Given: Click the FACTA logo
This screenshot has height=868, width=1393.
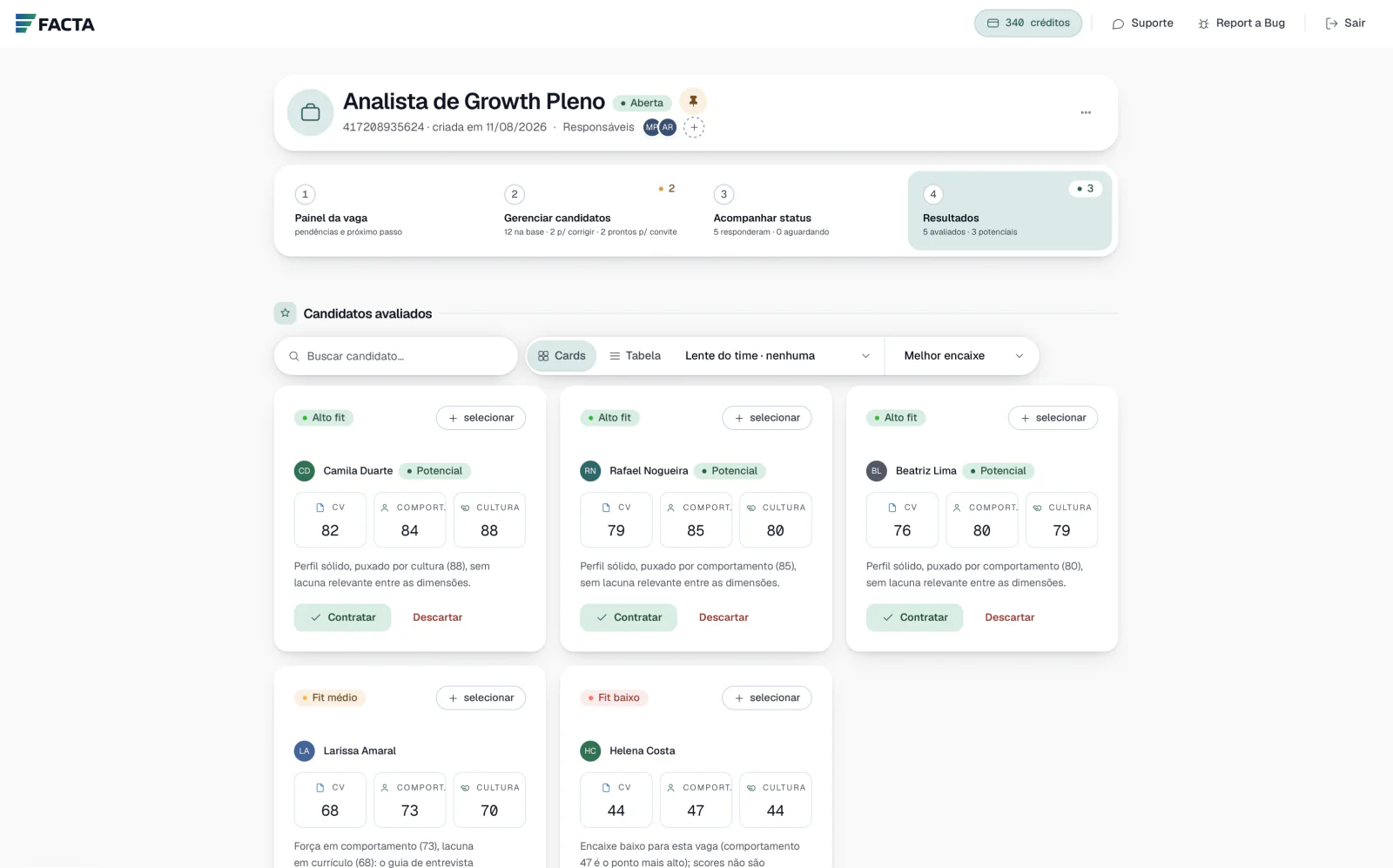Looking at the screenshot, I should (55, 24).
